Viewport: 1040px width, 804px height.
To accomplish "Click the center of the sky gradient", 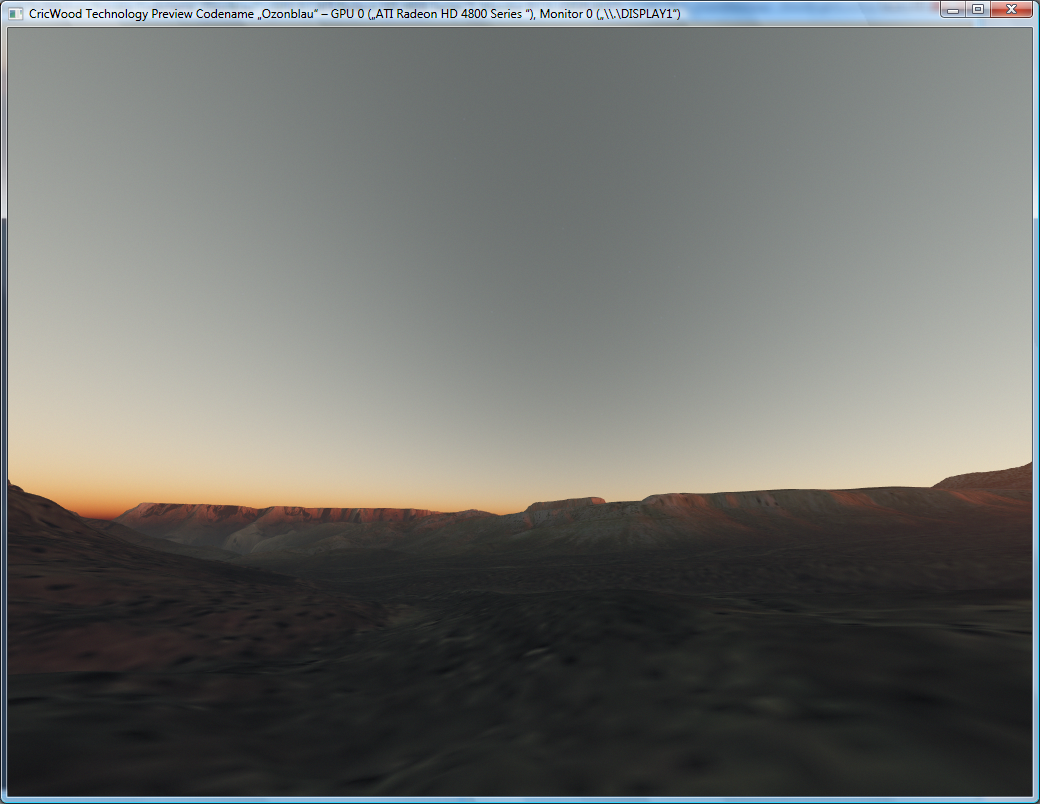I will pos(520,250).
